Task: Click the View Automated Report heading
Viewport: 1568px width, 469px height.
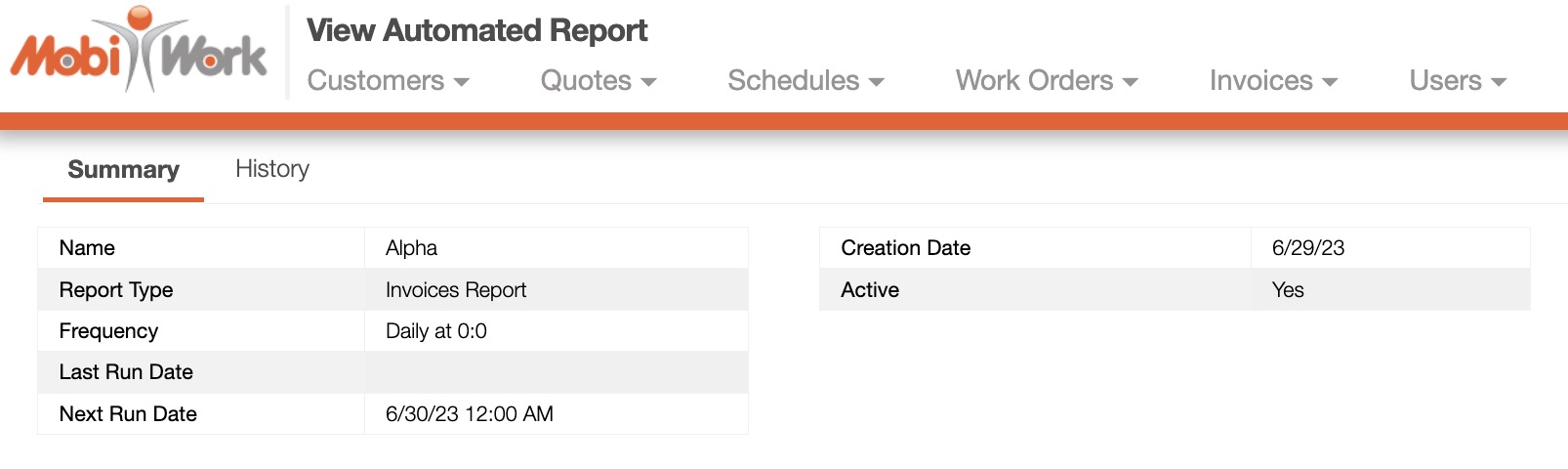Action: 476,31
